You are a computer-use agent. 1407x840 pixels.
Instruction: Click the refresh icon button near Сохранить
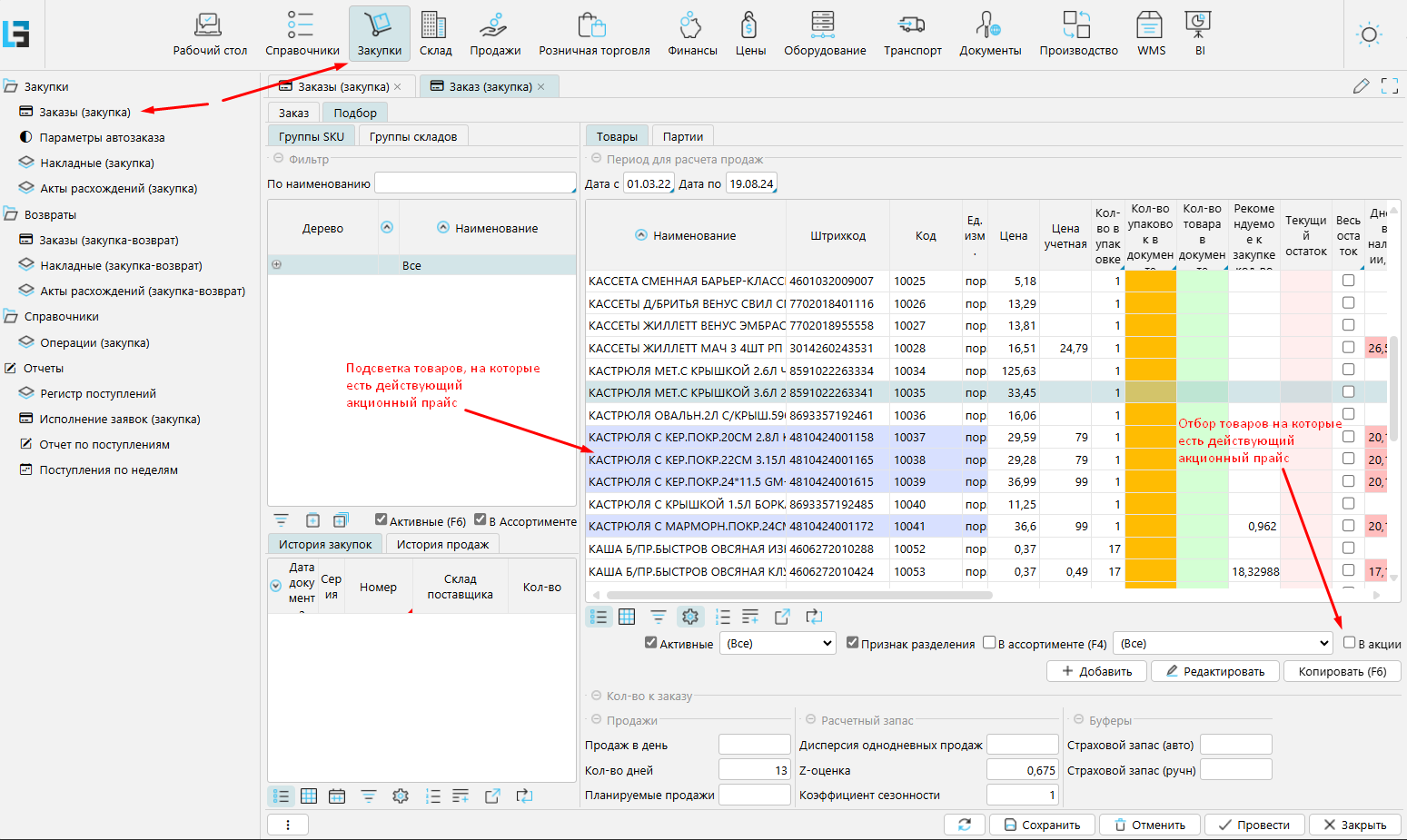point(964,825)
